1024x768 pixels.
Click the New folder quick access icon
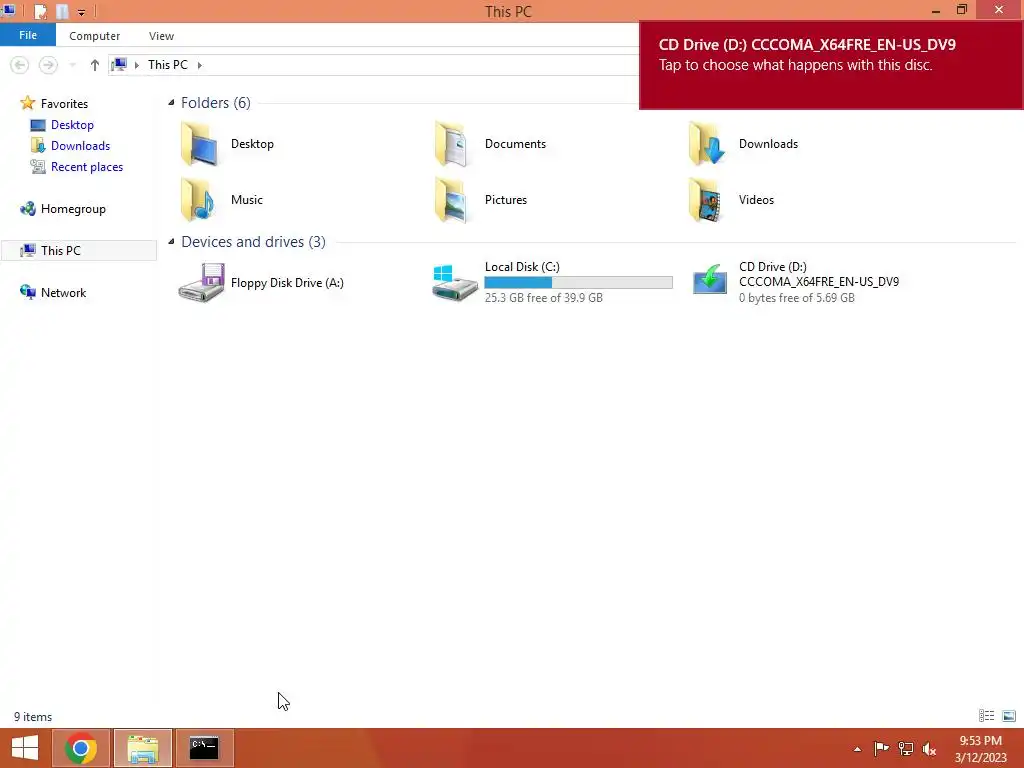tap(62, 12)
